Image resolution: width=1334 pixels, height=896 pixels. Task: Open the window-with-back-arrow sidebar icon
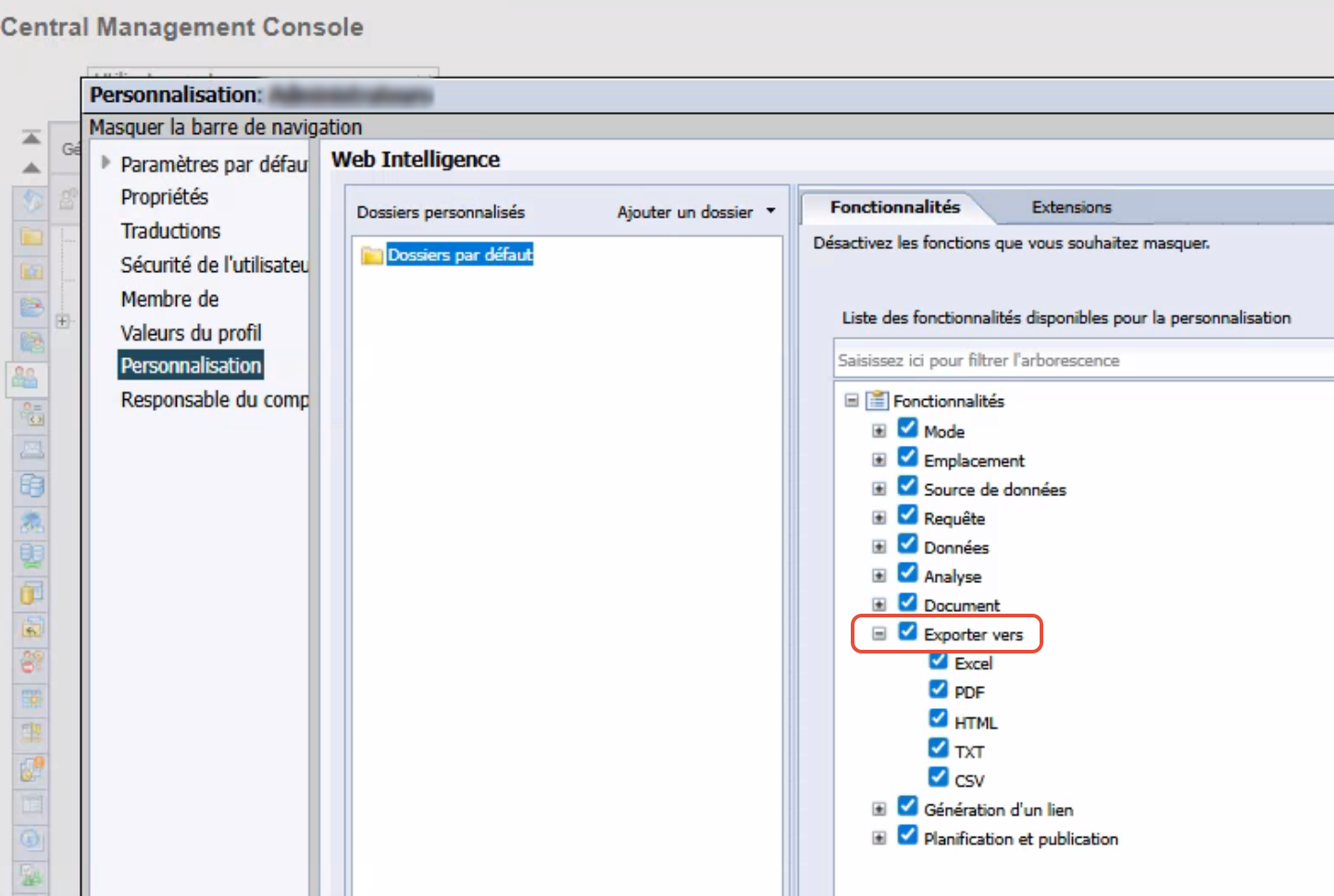31,628
